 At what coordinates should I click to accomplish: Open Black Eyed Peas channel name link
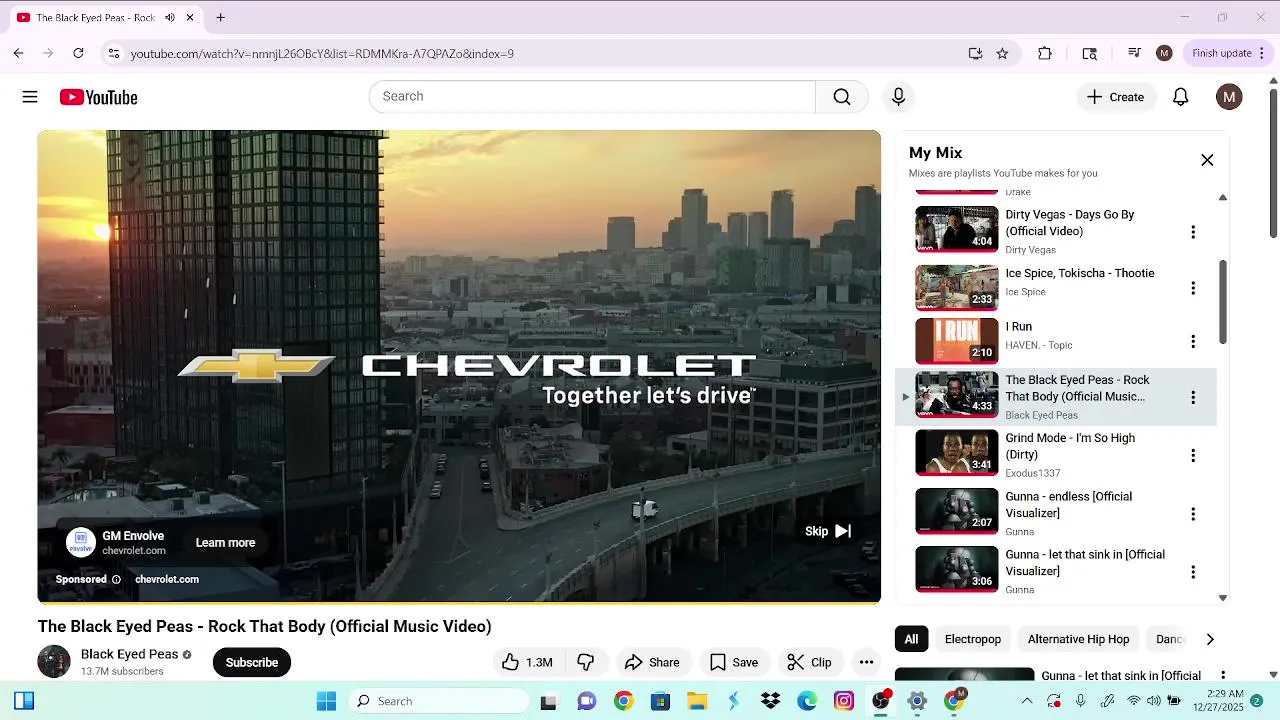(129, 654)
